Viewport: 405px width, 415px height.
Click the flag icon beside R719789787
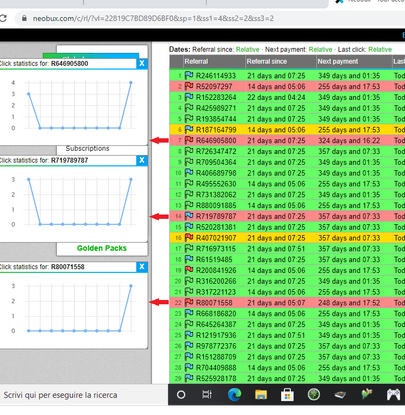click(189, 216)
